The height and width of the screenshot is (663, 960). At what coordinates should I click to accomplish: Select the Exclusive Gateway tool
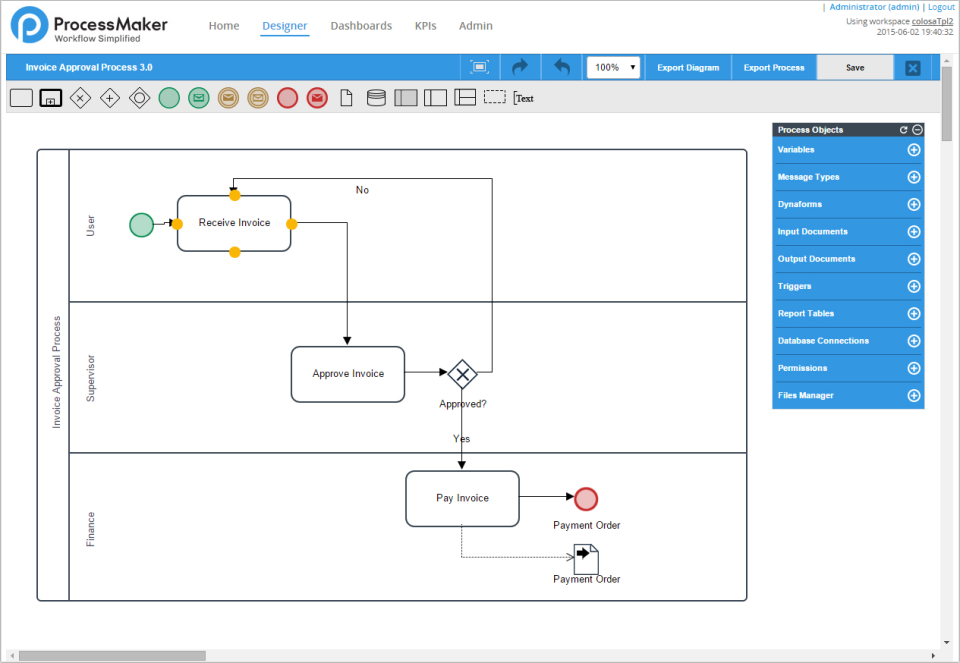tap(80, 97)
